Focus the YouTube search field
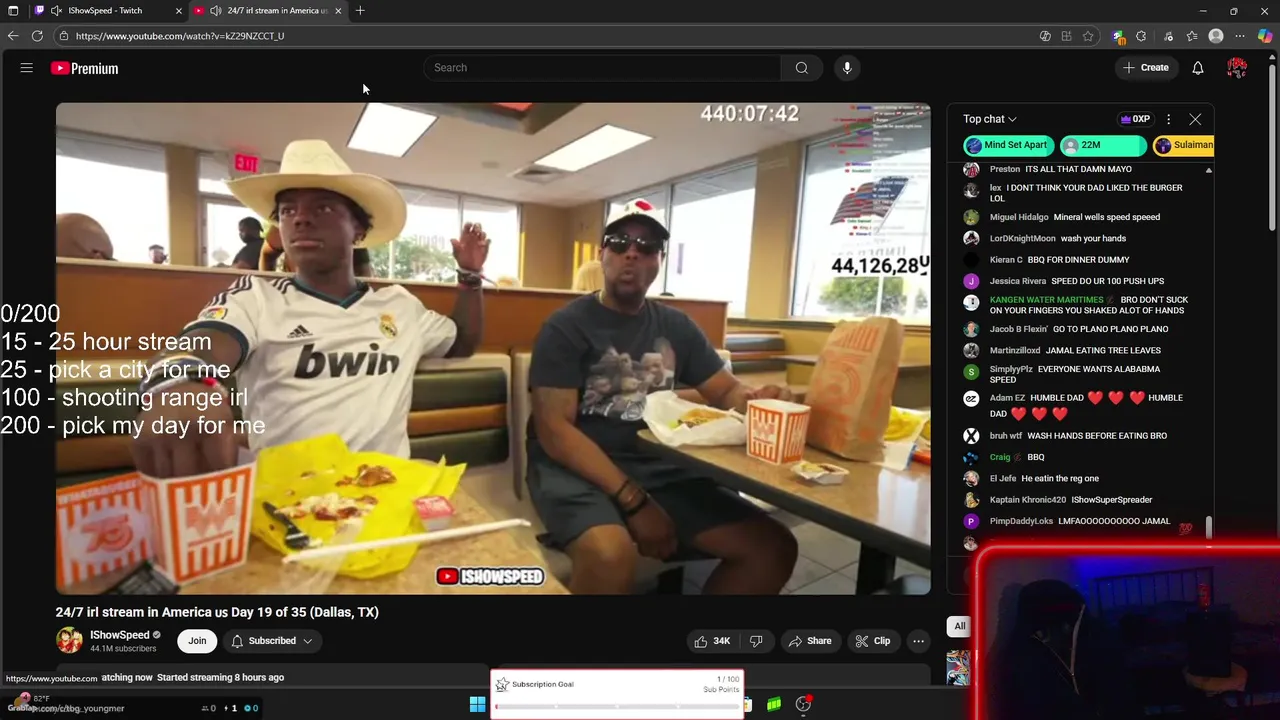Screen dimensions: 1280x720 click(x=602, y=68)
